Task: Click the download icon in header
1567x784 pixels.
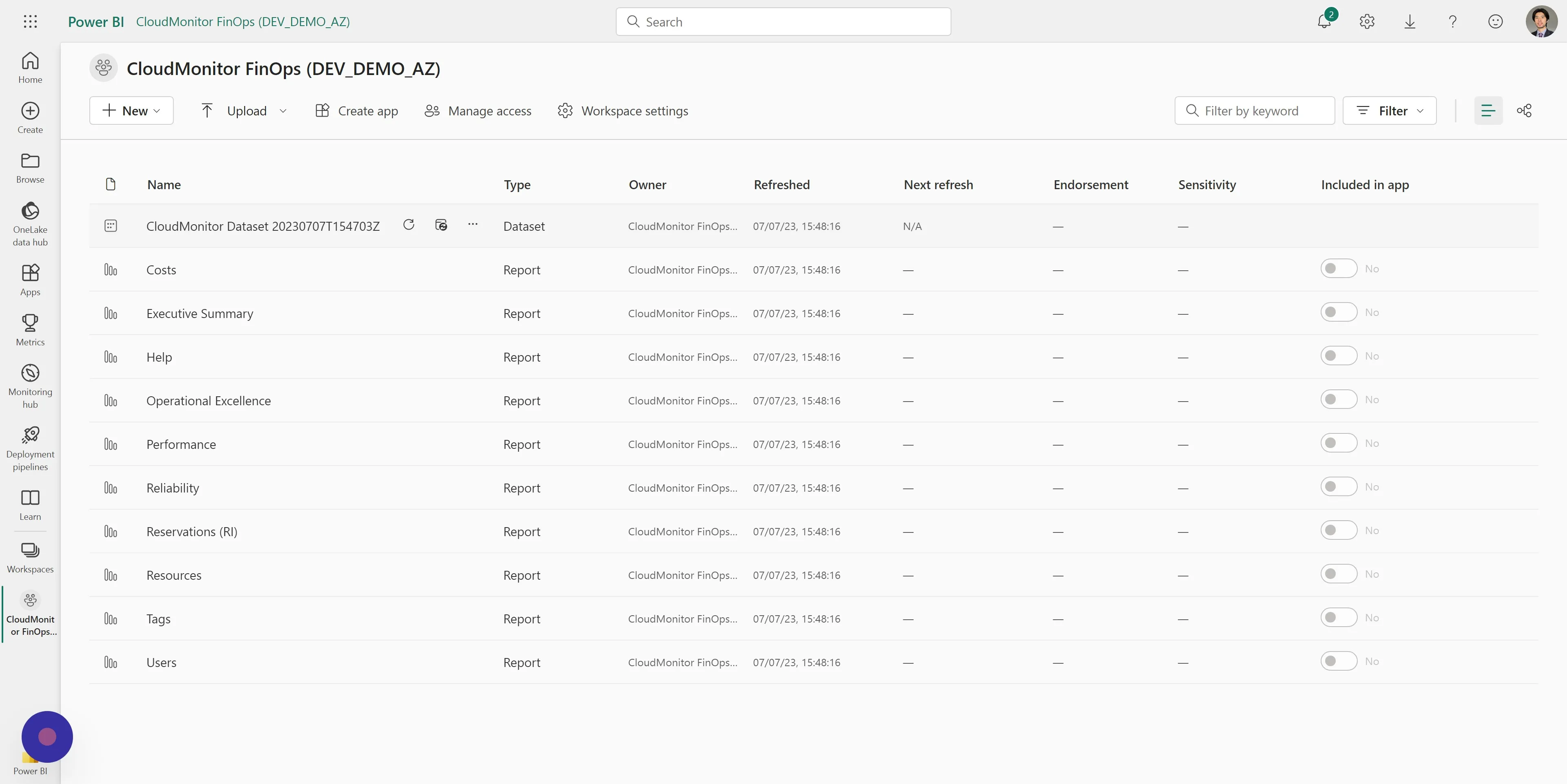Action: click(x=1410, y=21)
